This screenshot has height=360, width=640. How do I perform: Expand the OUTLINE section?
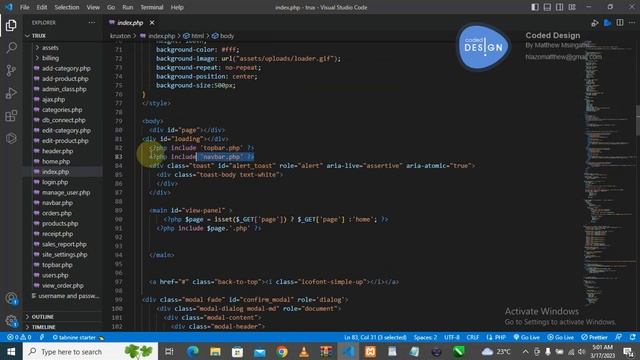click(x=42, y=317)
